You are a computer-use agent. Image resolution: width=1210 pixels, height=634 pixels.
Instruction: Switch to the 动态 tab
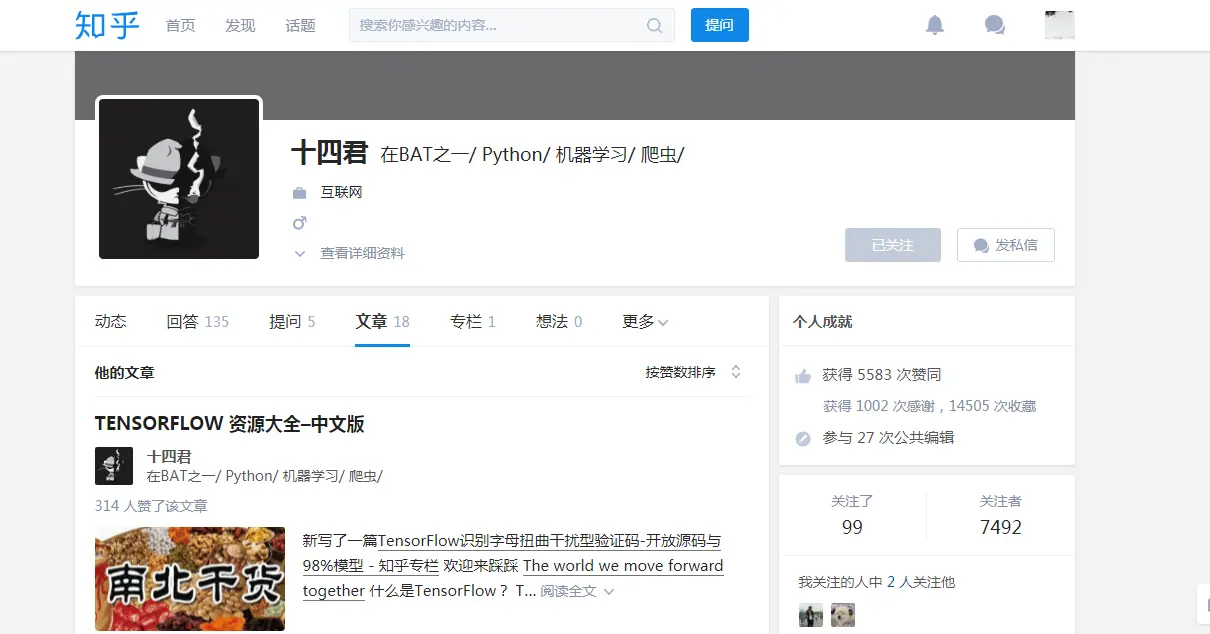111,322
